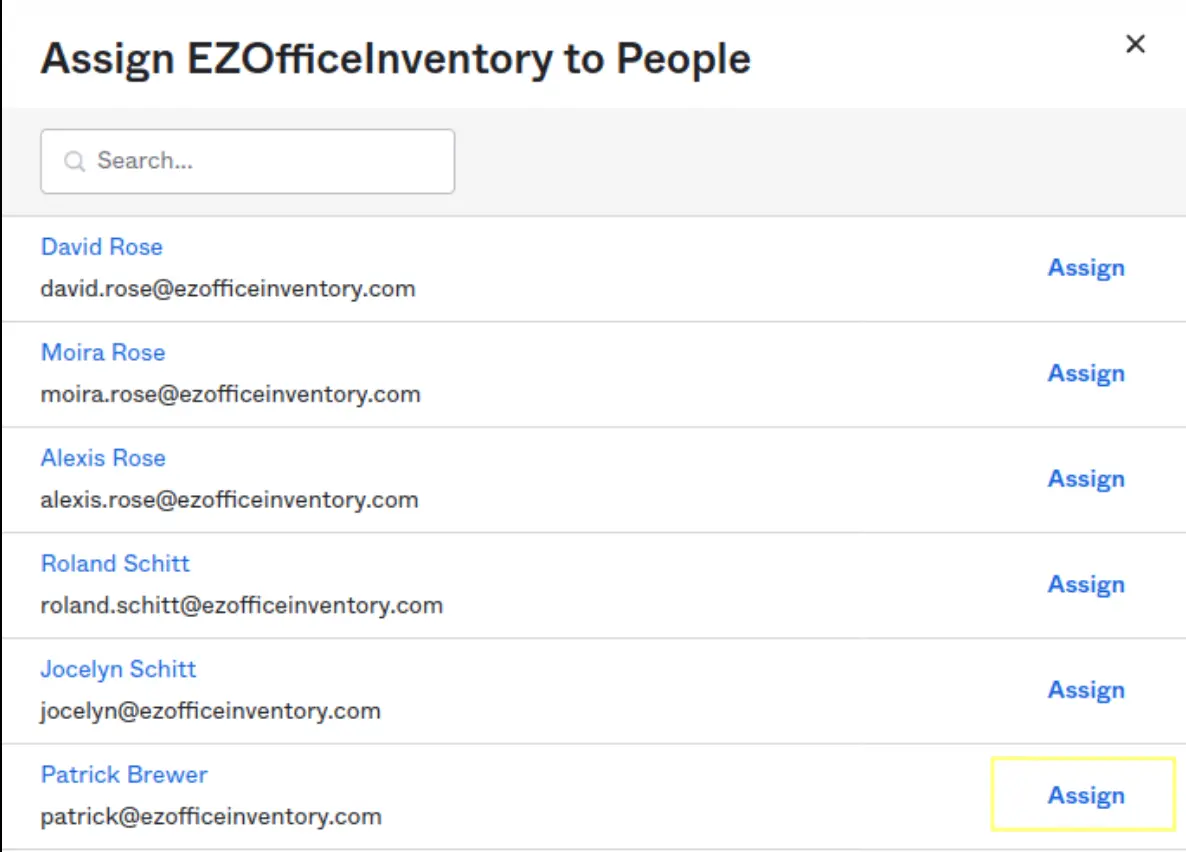
Task: Click the moira.rose@ezofficeinventory.com email text
Action: click(x=230, y=394)
